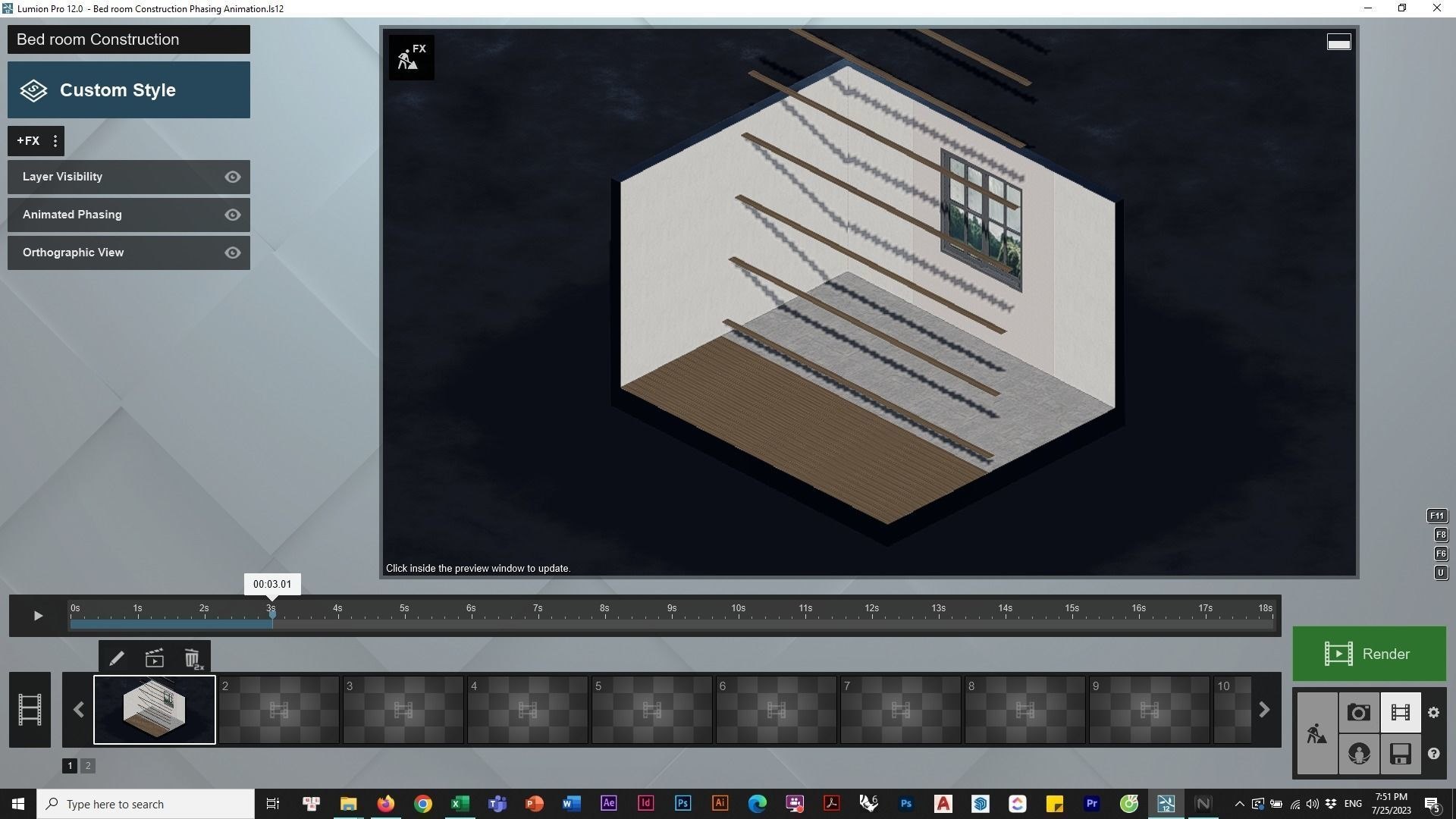The width and height of the screenshot is (1456, 819).
Task: Toggle Orthographic View effect eye icon
Action: pos(233,253)
